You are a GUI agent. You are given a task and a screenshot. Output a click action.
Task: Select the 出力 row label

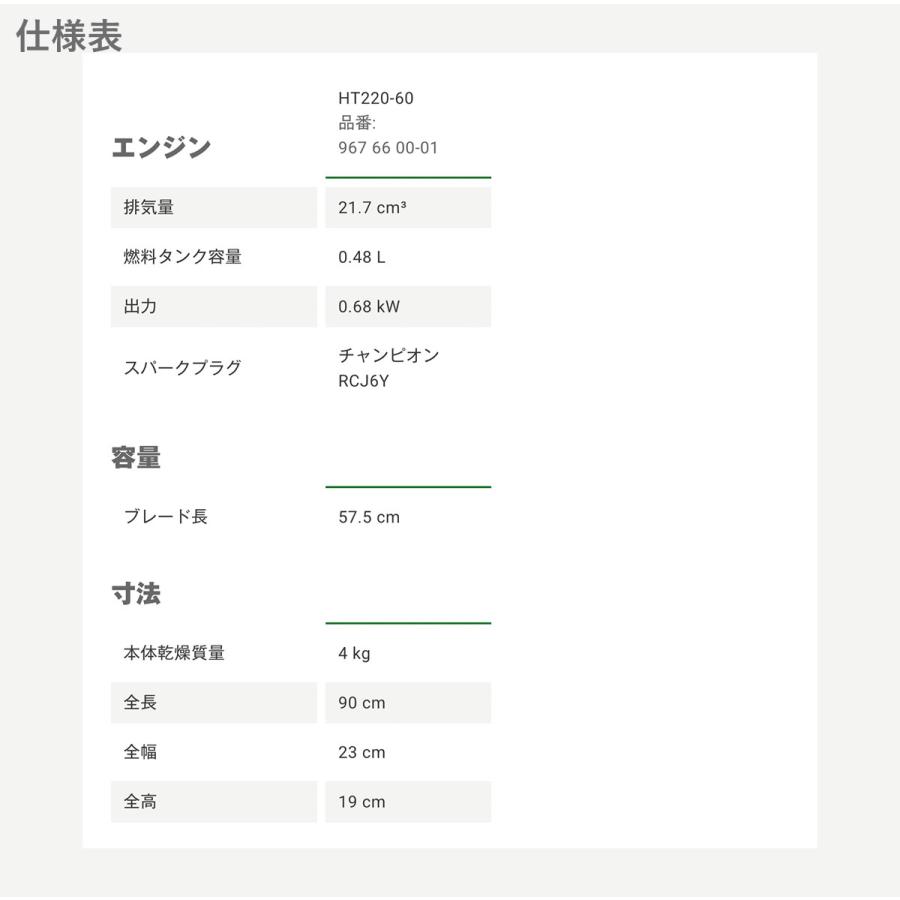(x=134, y=307)
